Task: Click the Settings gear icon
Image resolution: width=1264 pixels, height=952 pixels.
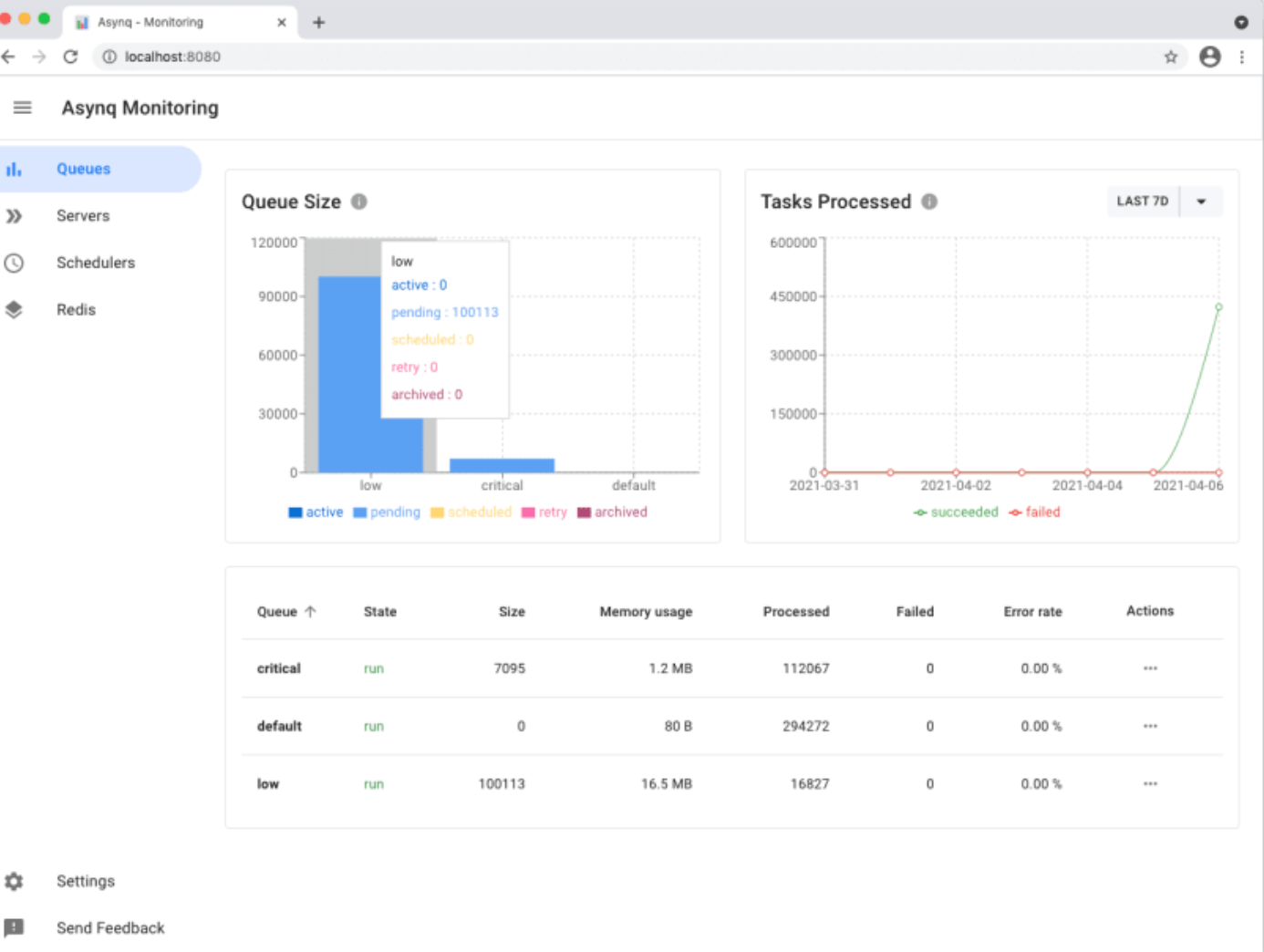Action: tap(14, 881)
